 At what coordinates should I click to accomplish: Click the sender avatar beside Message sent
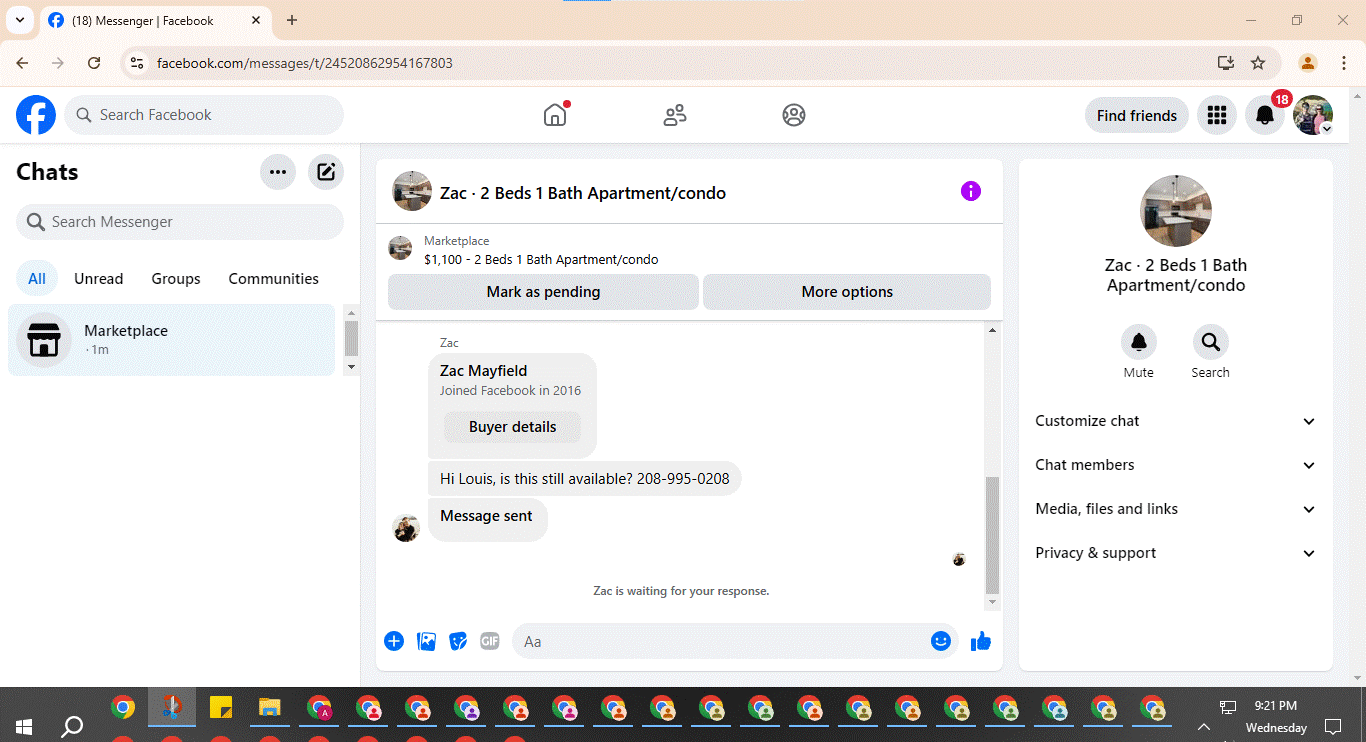click(x=406, y=528)
